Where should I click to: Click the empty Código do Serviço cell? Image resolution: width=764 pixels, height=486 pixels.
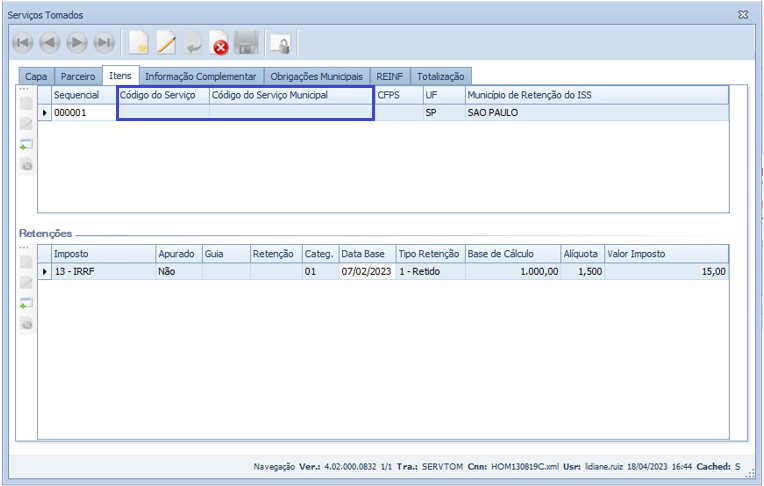coord(163,113)
